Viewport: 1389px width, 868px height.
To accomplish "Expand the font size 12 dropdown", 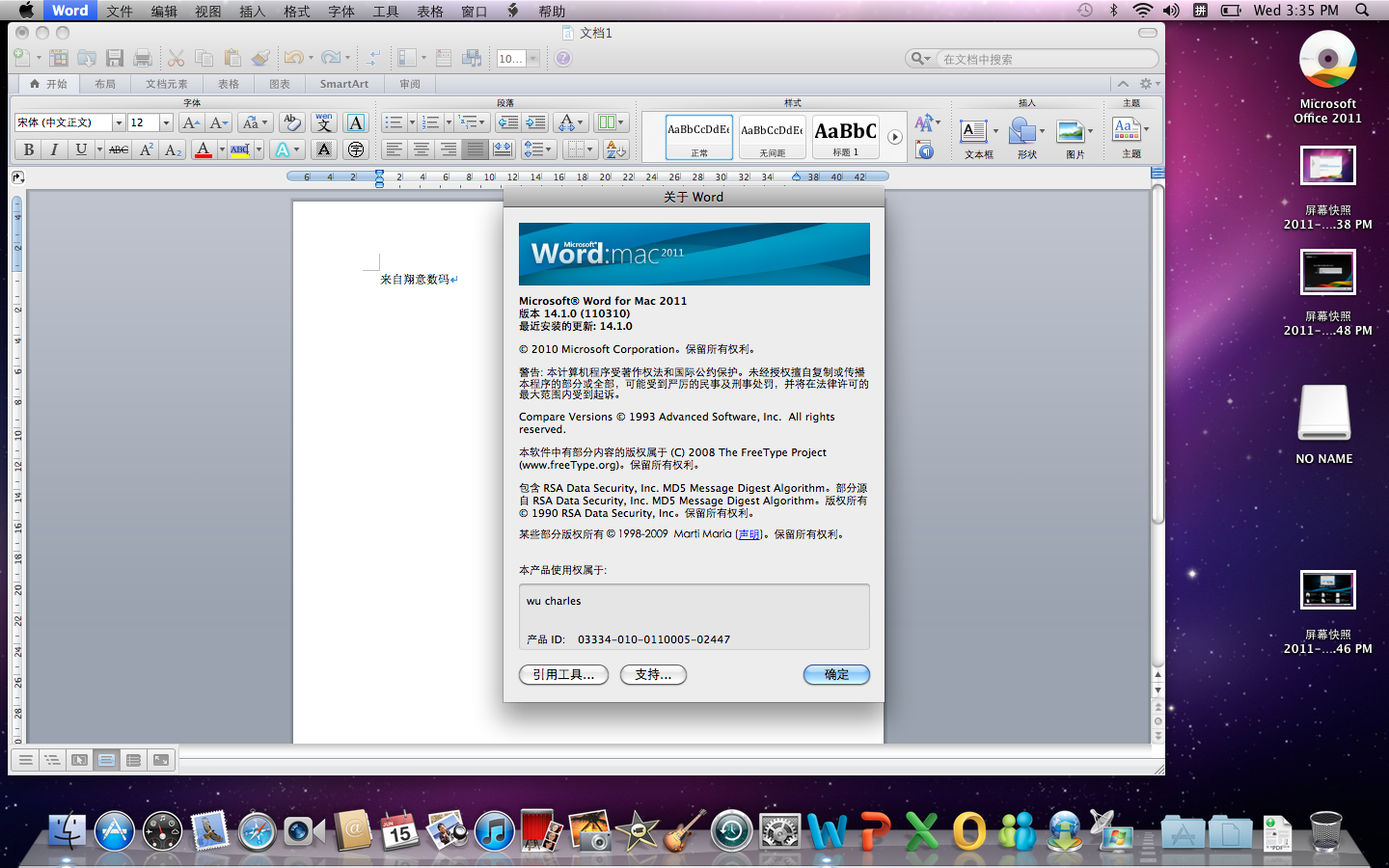I will point(166,122).
